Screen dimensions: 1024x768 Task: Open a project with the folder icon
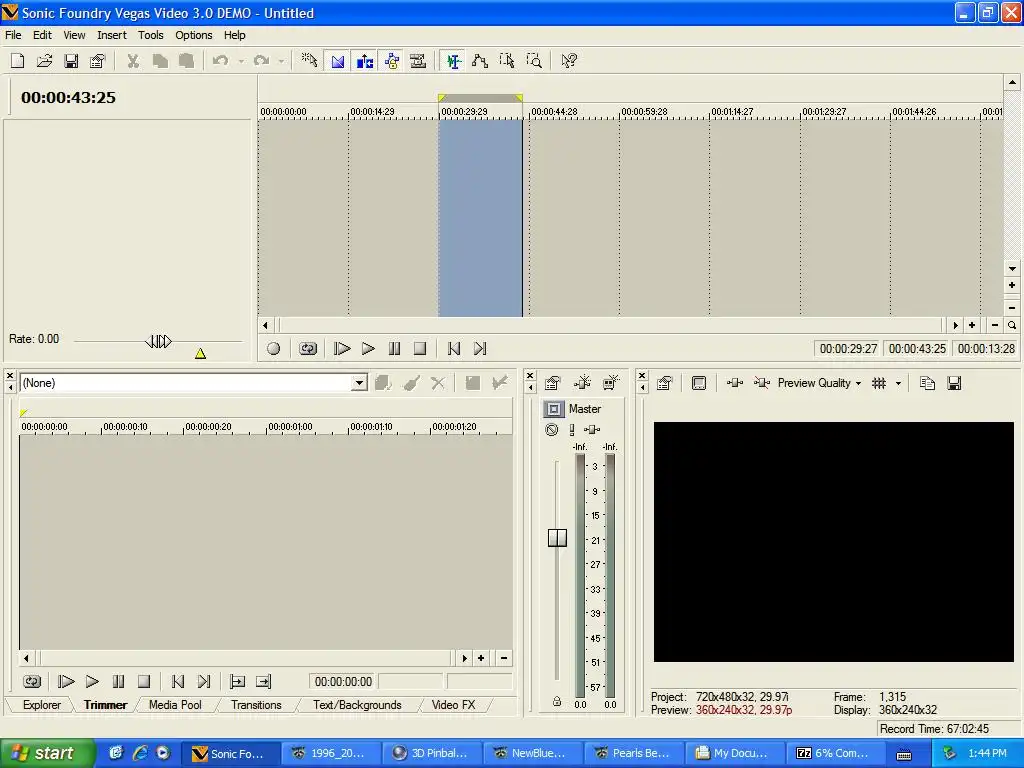(x=44, y=61)
